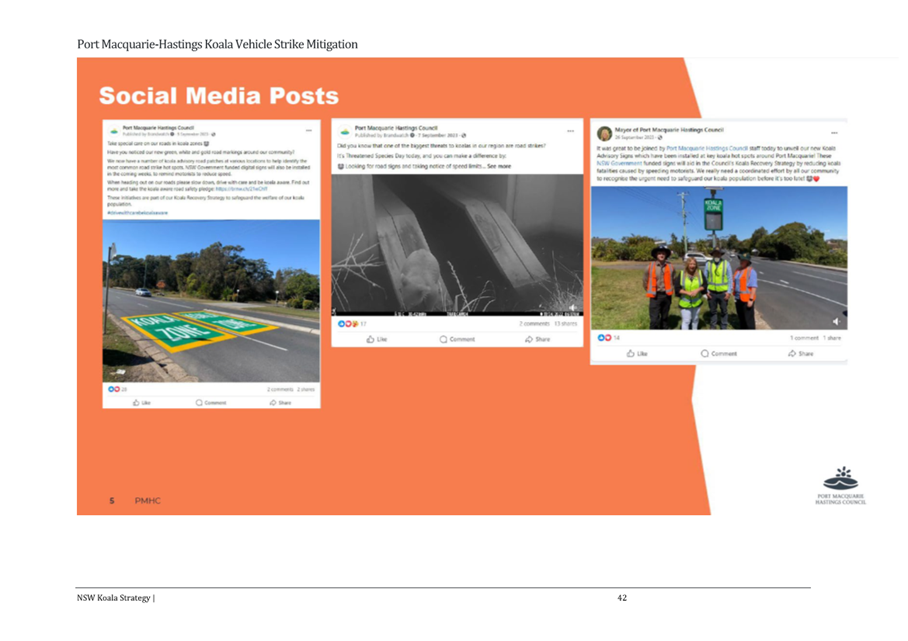The image size is (908, 641).
Task: Open 'Mayor of Port Macquarie Hastings Council' page name
Action: [669, 130]
